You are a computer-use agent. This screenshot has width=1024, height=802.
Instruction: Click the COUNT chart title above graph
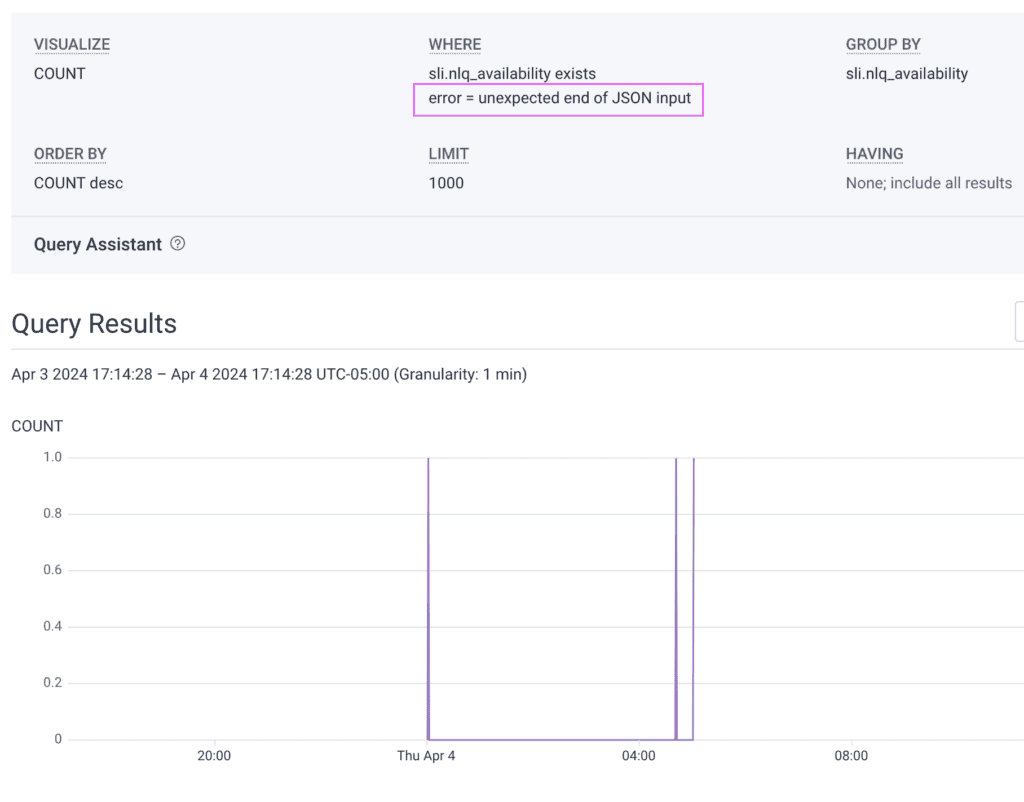[x=37, y=426]
